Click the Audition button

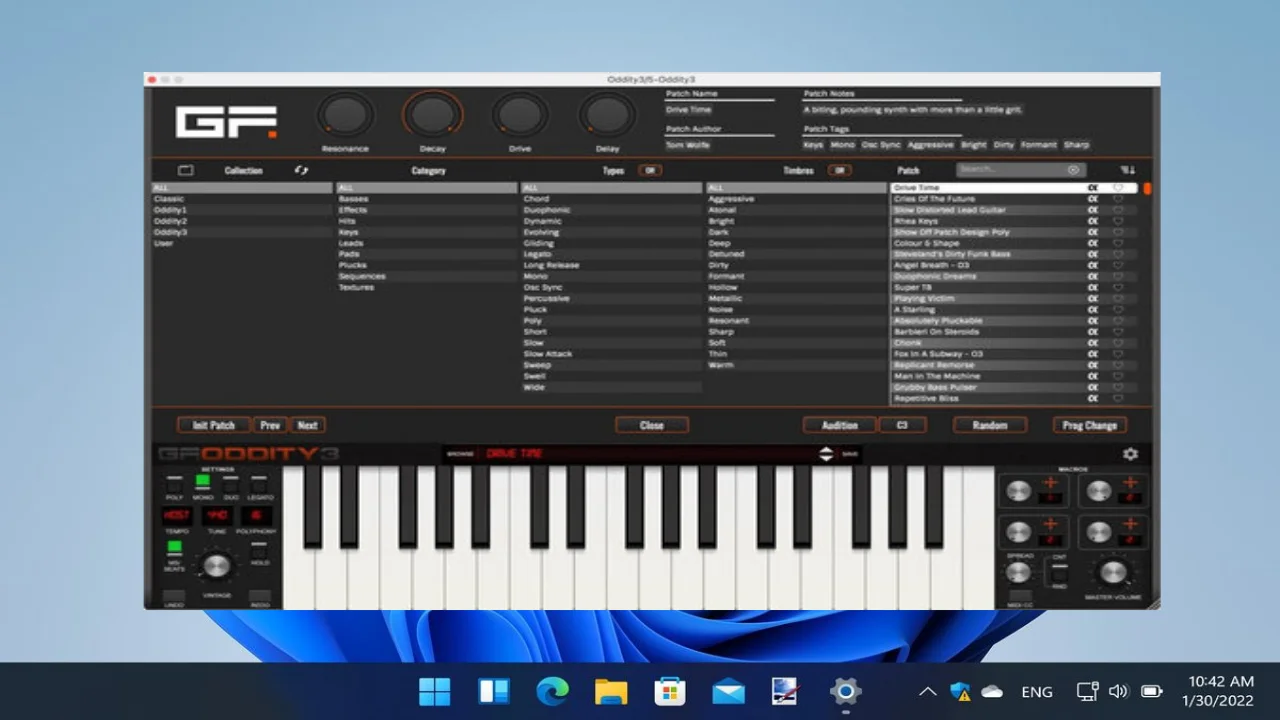point(840,425)
